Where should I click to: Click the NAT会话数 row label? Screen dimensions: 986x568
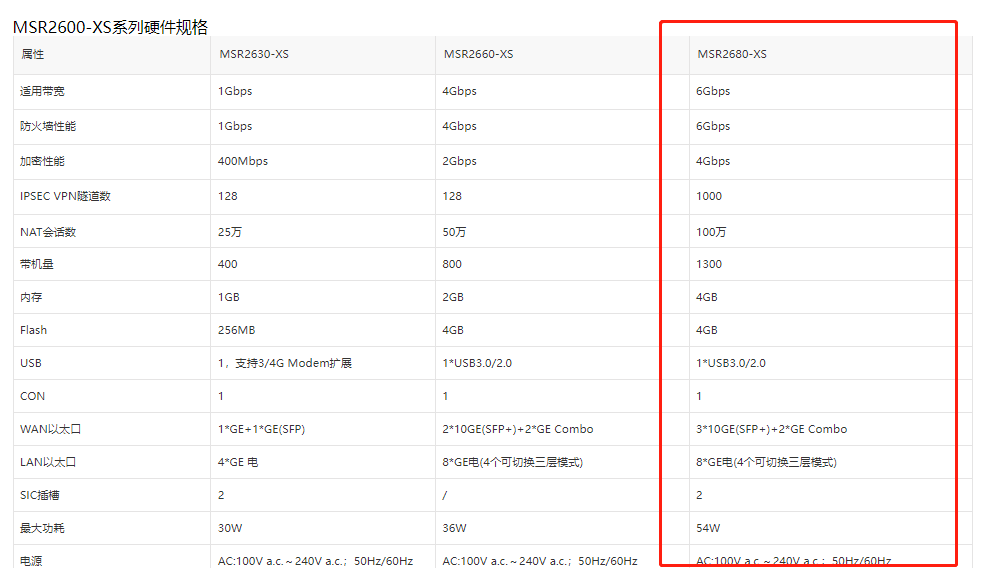coord(48,232)
